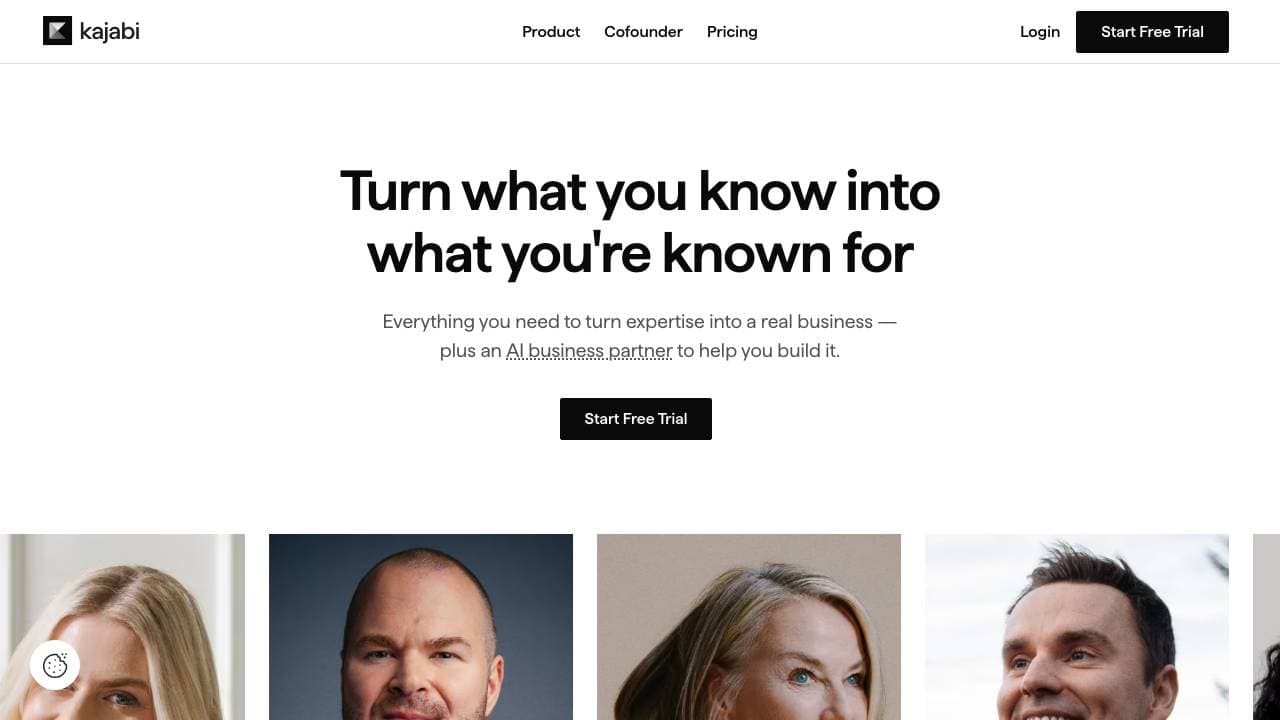Click the Login link
Screen dimensions: 1280x720
[x=1040, y=32]
